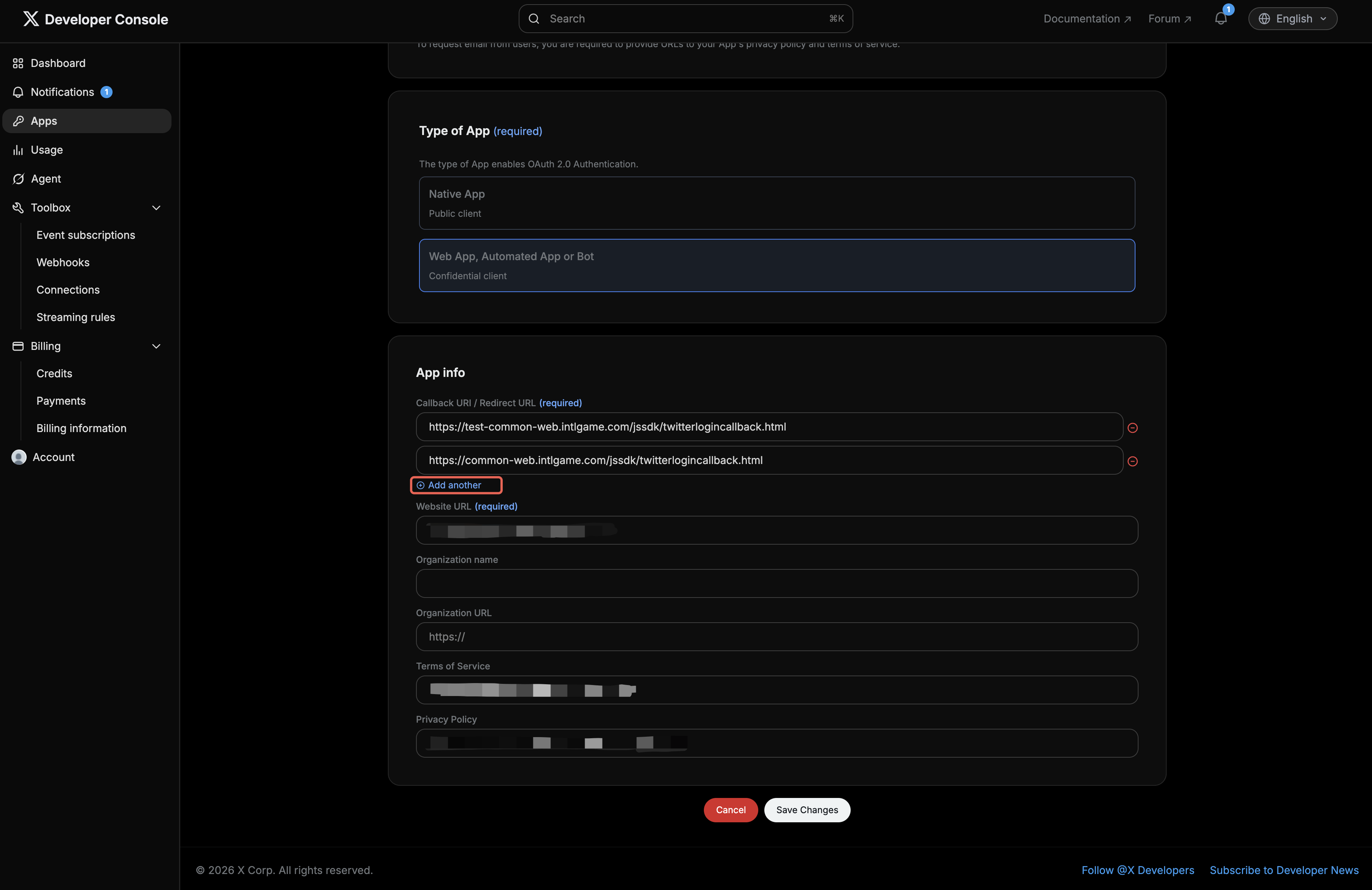
Task: Click the Dashboard grid icon
Action: (18, 63)
